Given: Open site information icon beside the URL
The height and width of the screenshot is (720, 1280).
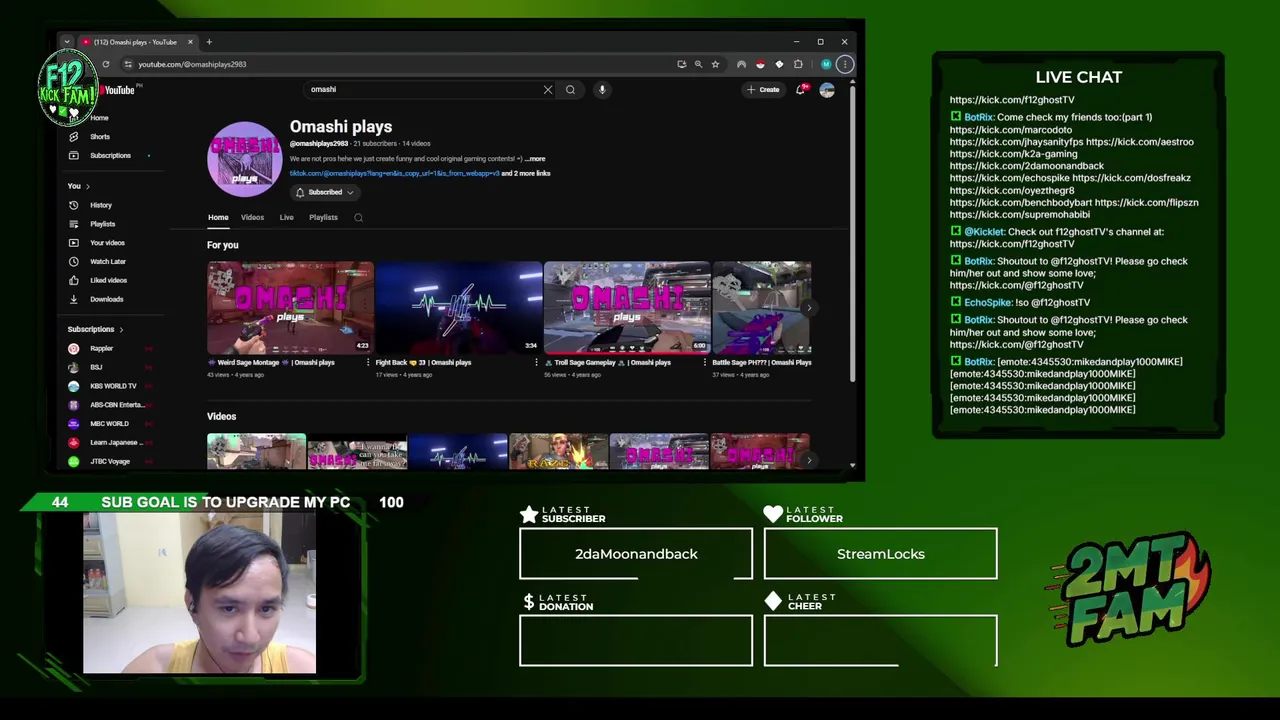Looking at the screenshot, I should pos(127,64).
